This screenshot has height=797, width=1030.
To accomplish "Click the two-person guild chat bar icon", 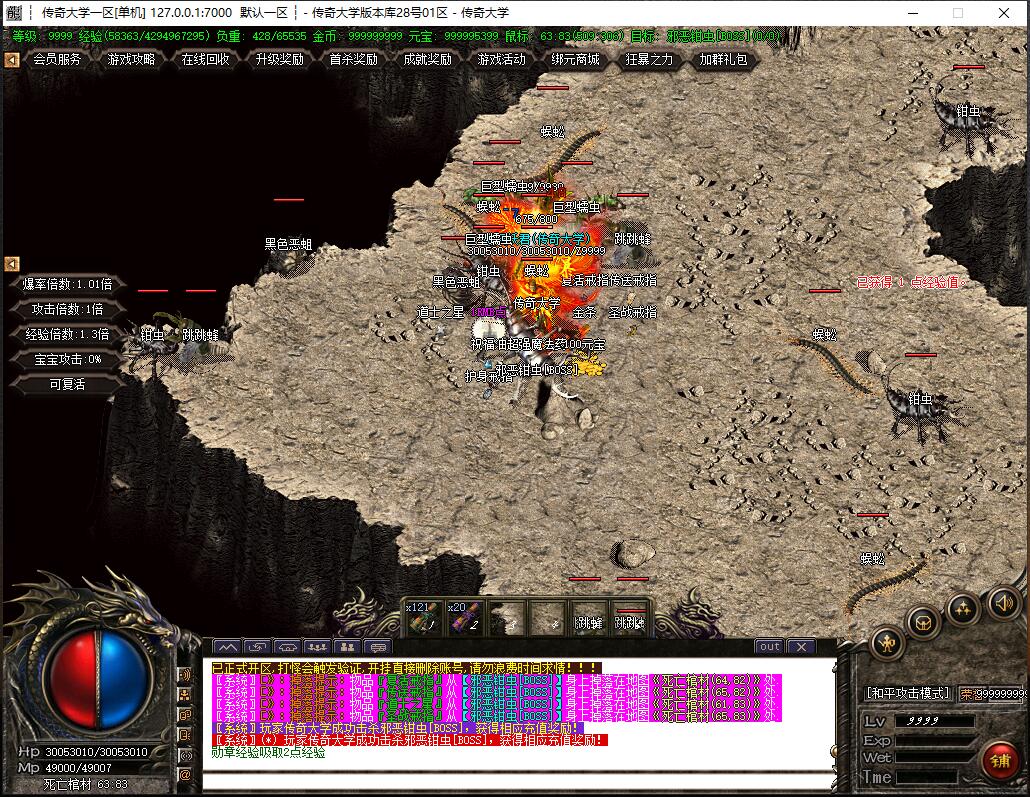I will tap(347, 647).
